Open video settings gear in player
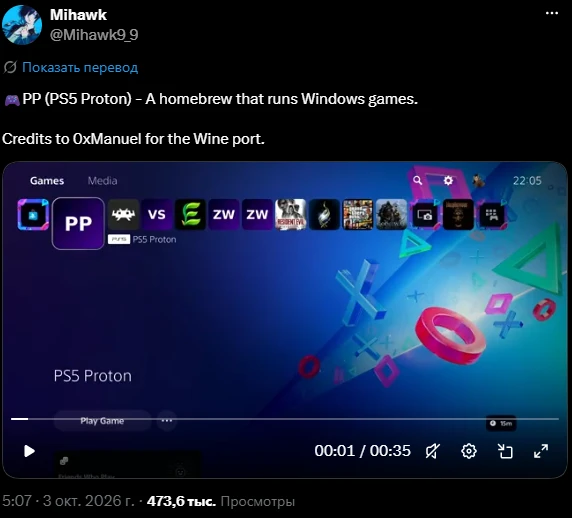 pos(469,451)
